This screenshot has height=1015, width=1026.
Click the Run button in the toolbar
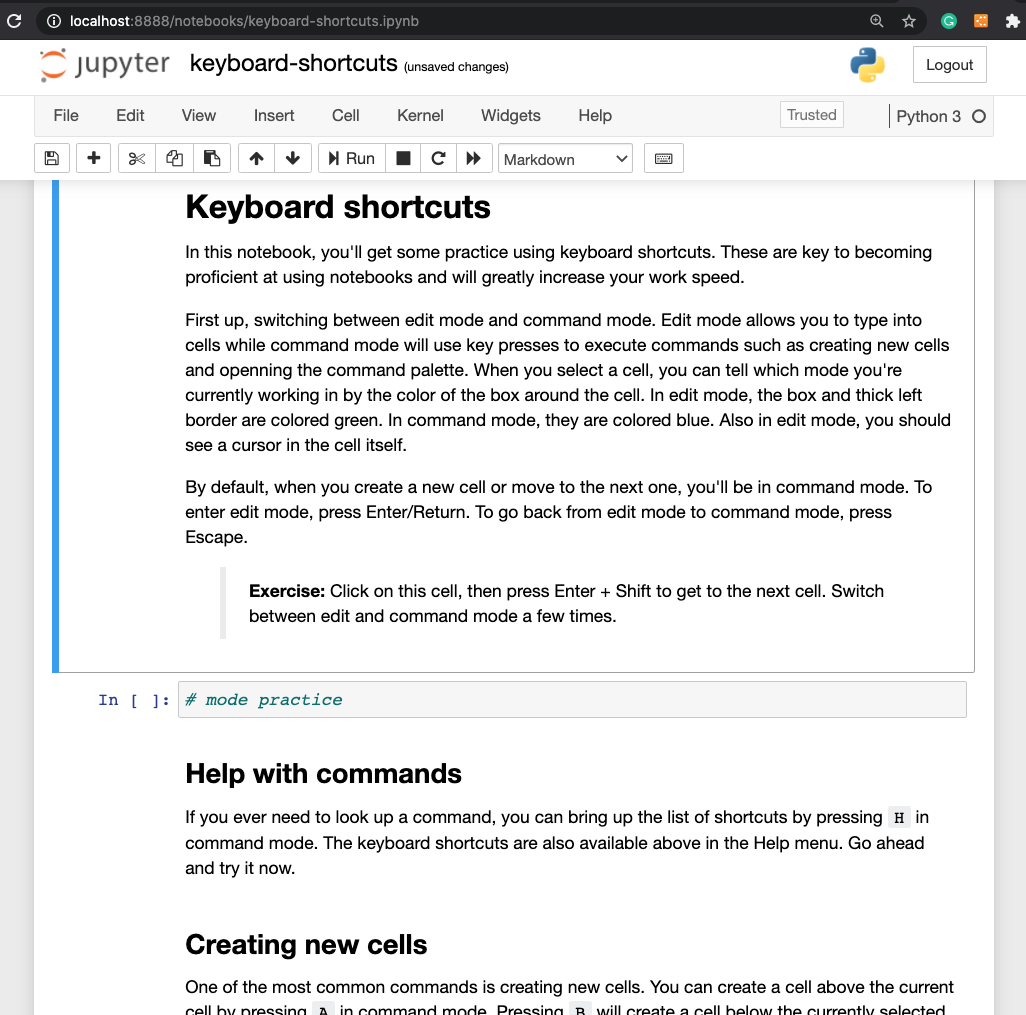click(x=351, y=158)
